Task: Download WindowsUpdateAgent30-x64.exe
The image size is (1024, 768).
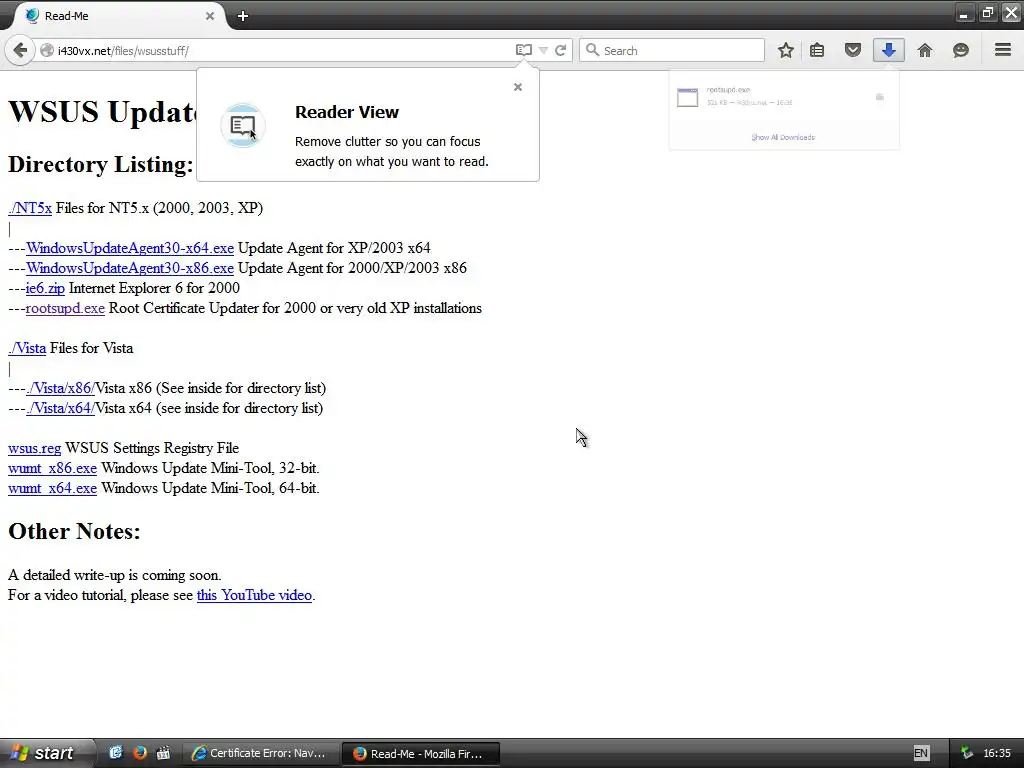Action: coord(130,248)
